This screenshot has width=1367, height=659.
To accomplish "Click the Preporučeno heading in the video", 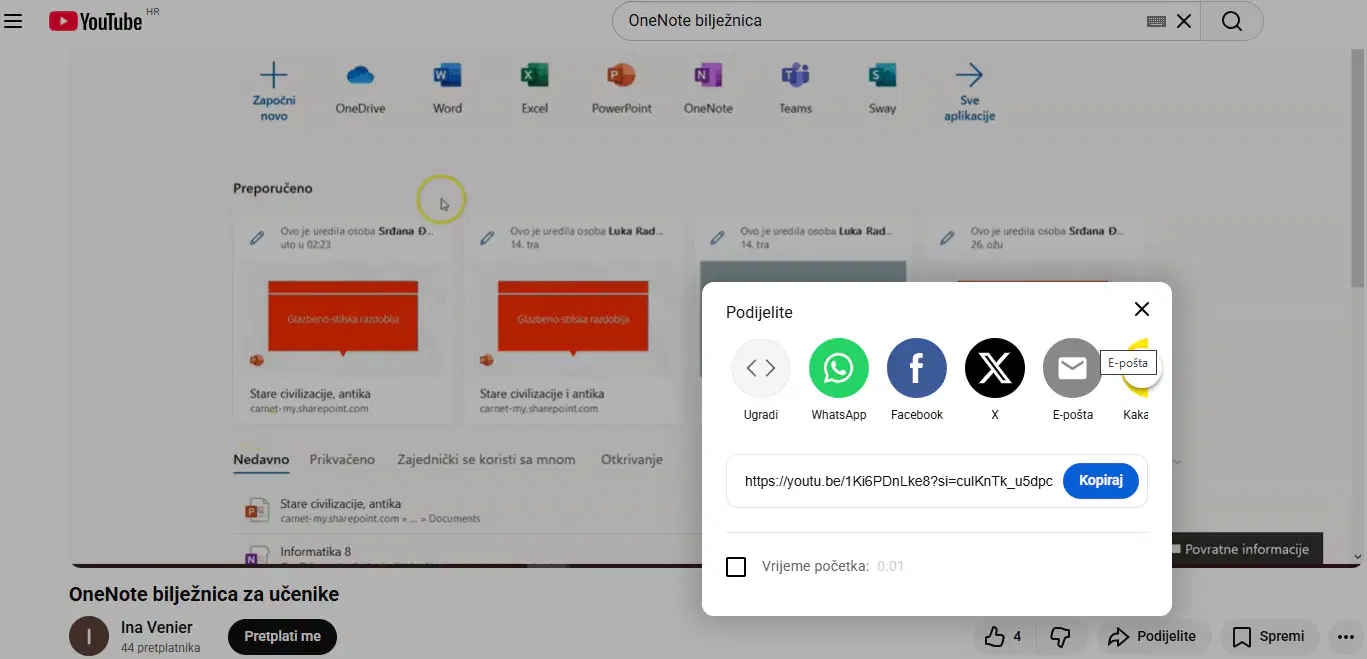I will (273, 188).
